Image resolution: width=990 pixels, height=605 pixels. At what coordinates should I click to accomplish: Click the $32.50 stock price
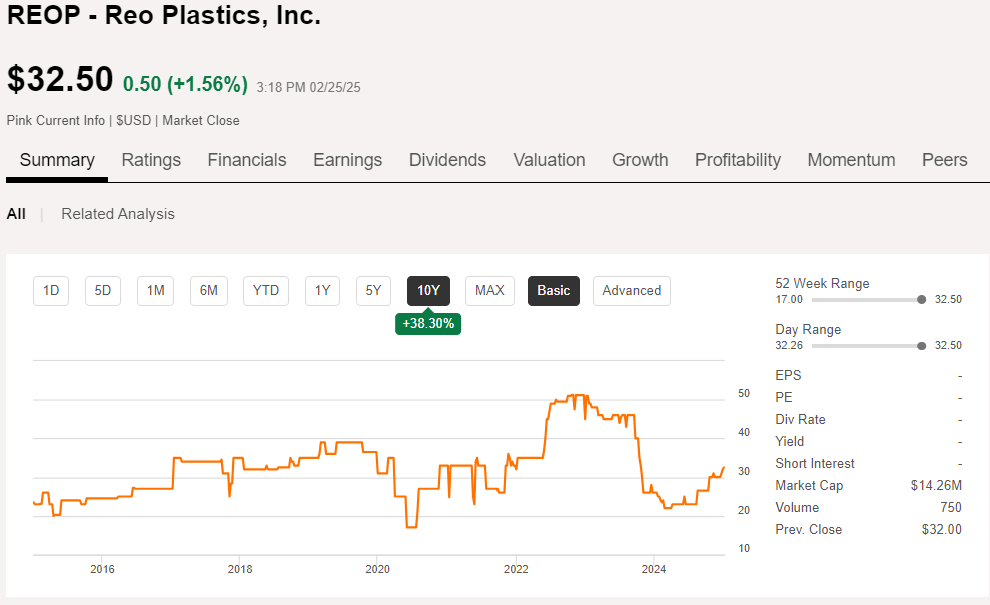(x=60, y=80)
